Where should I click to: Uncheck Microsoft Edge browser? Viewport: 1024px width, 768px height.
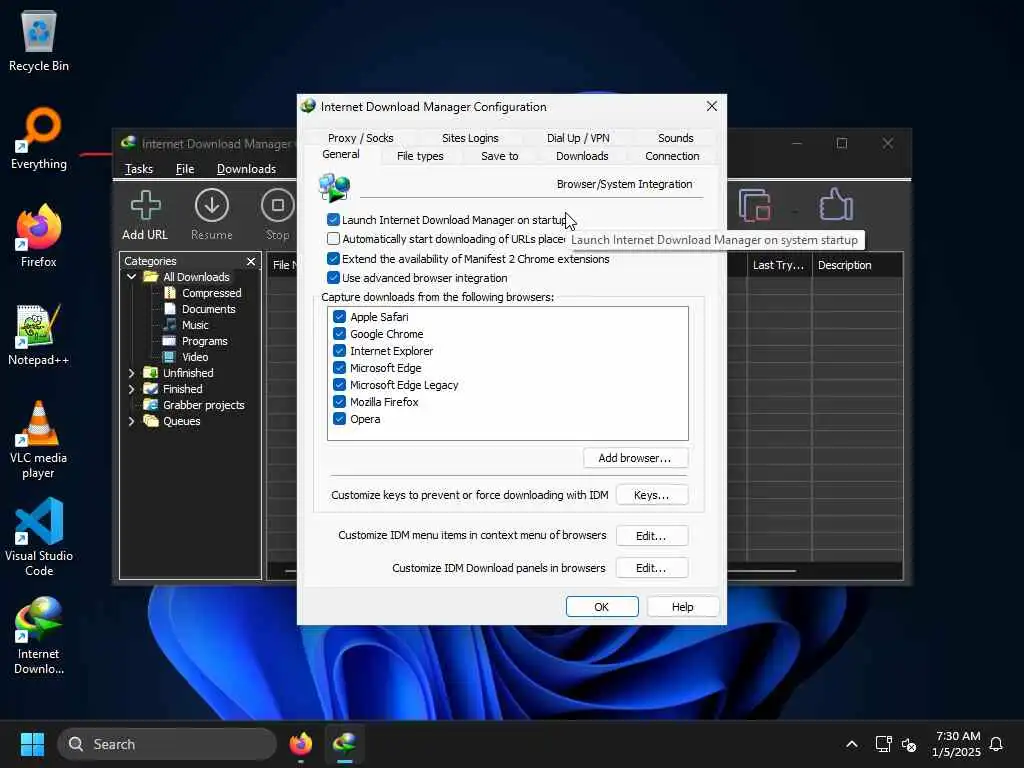pos(339,368)
